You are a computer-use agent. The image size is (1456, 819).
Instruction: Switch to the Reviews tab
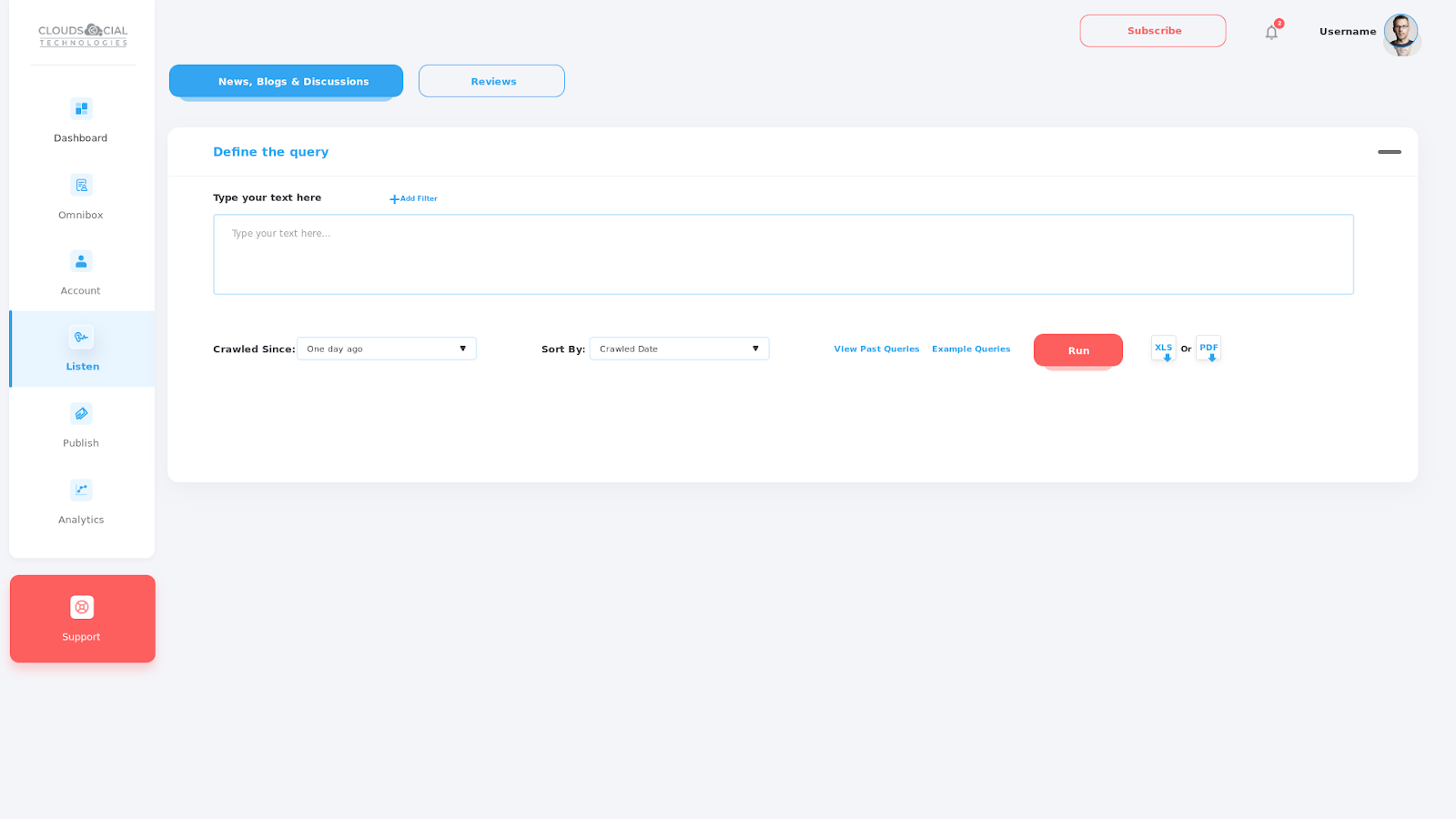pos(491,81)
